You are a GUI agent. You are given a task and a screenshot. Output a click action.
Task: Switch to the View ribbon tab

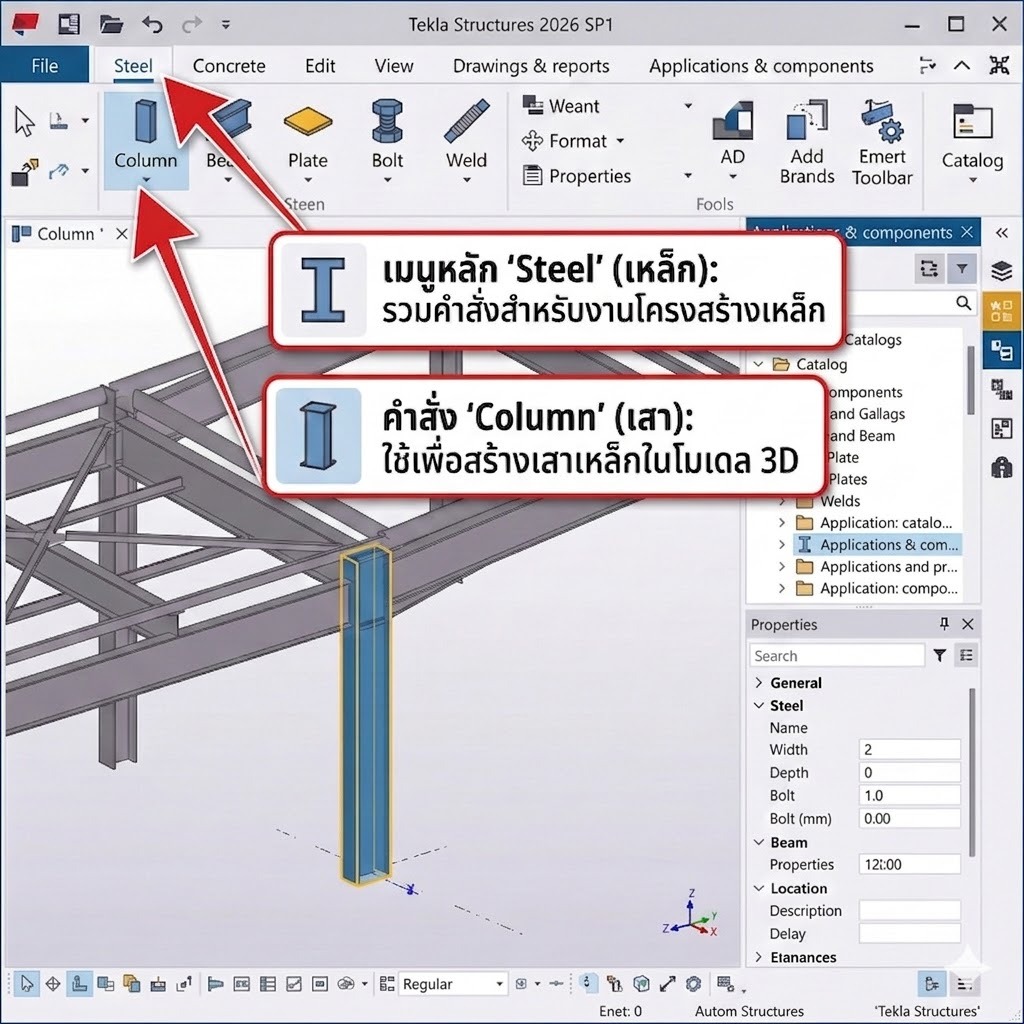(394, 66)
